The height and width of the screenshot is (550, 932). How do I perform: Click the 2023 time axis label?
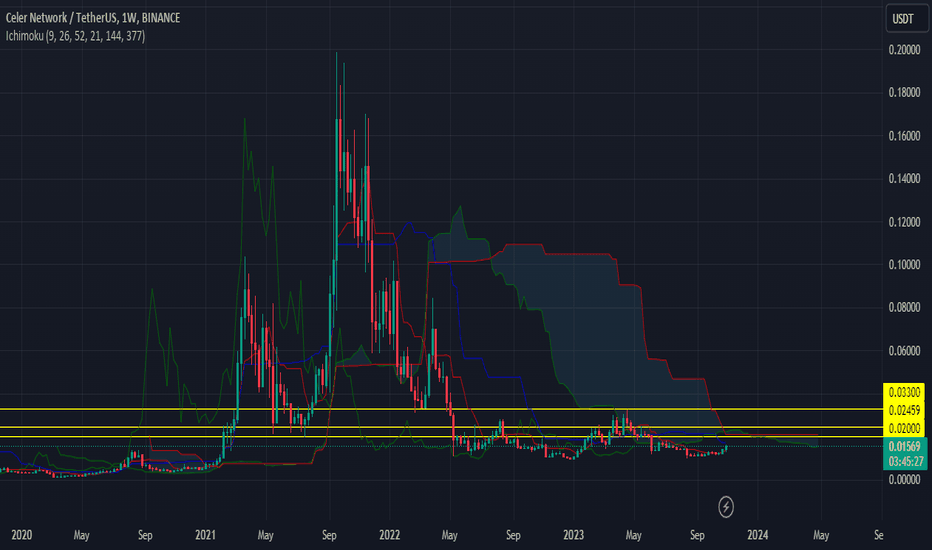573,535
